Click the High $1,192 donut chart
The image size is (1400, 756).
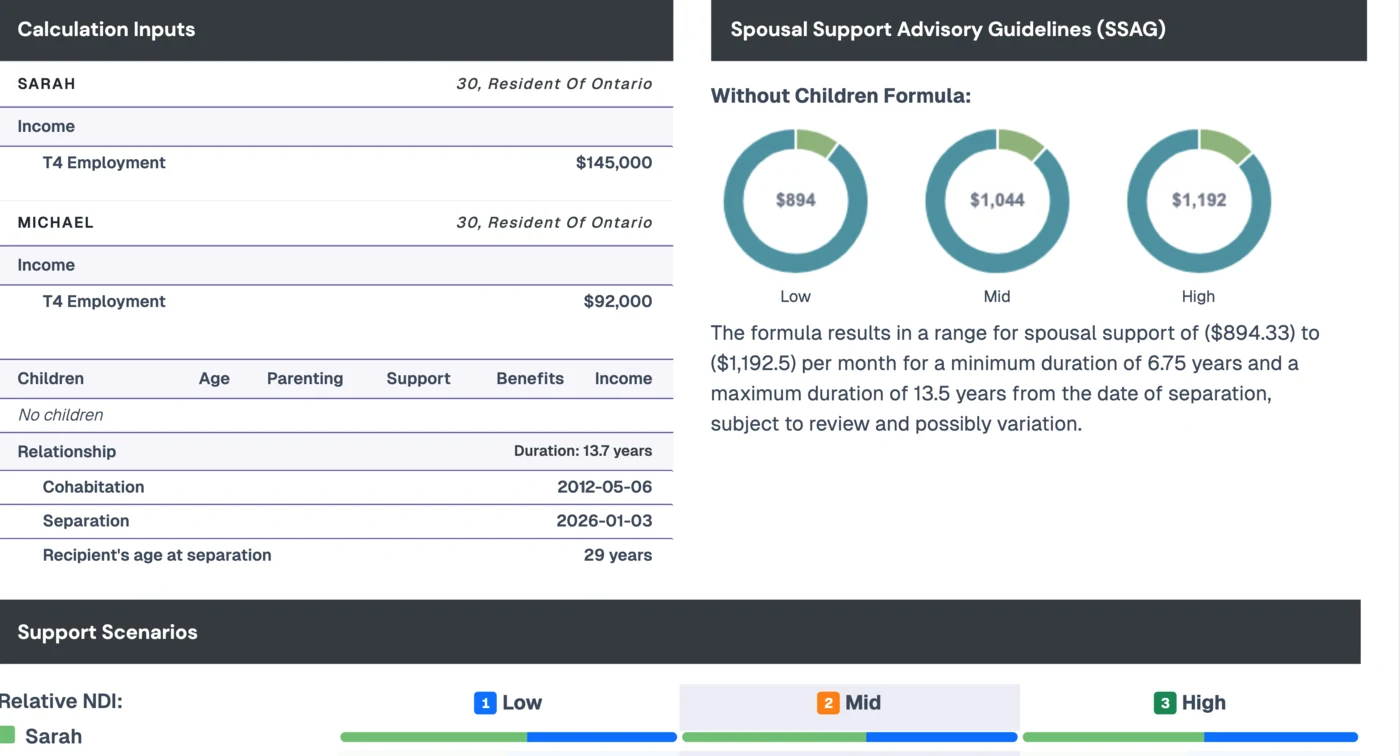(1199, 200)
